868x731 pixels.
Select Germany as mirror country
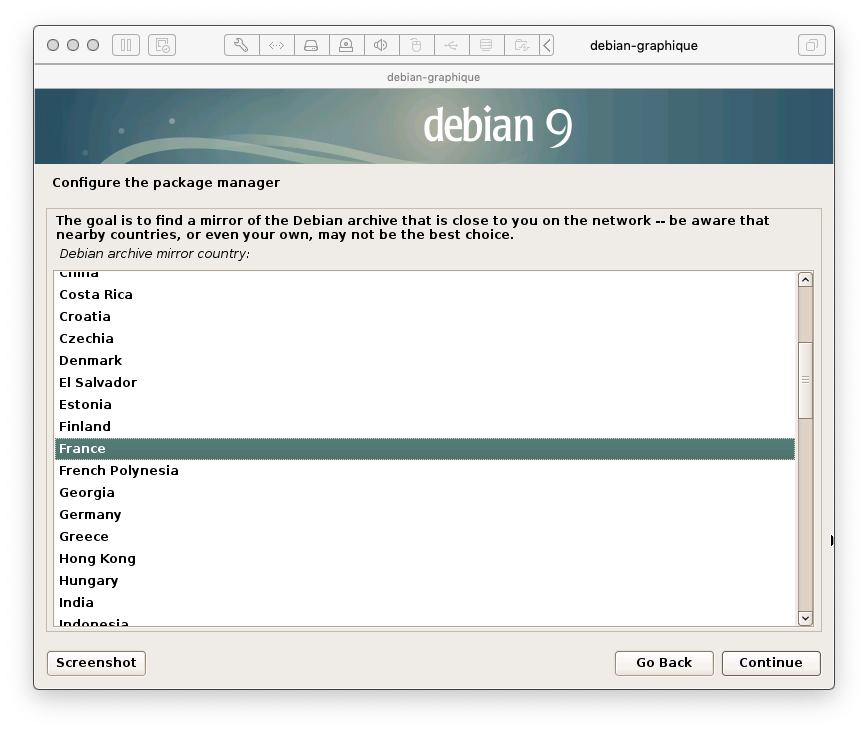425,515
